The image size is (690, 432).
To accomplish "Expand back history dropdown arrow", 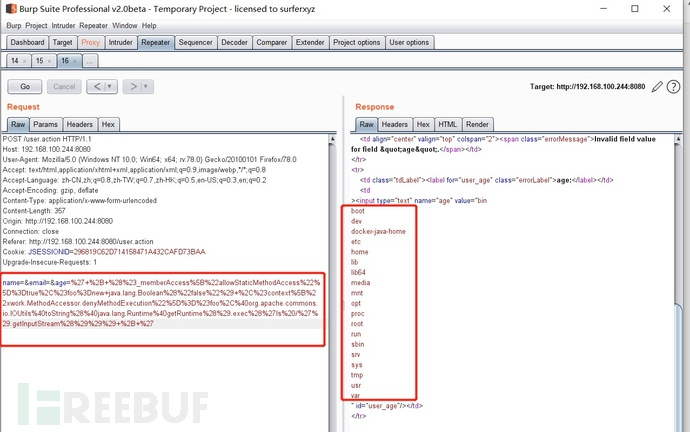I will tap(110, 87).
